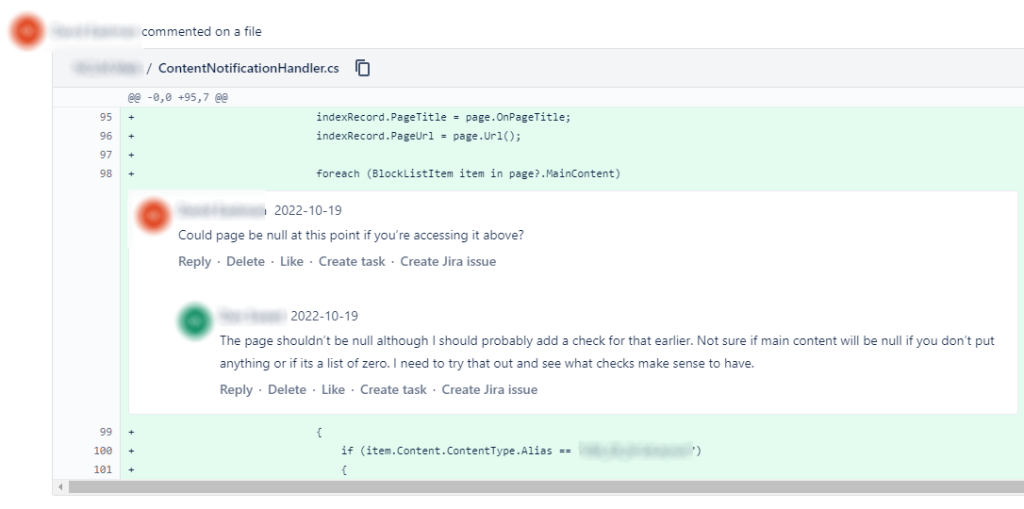Click the 2022-10-19 date on the reply comment
The width and height of the screenshot is (1024, 509).
click(x=325, y=316)
